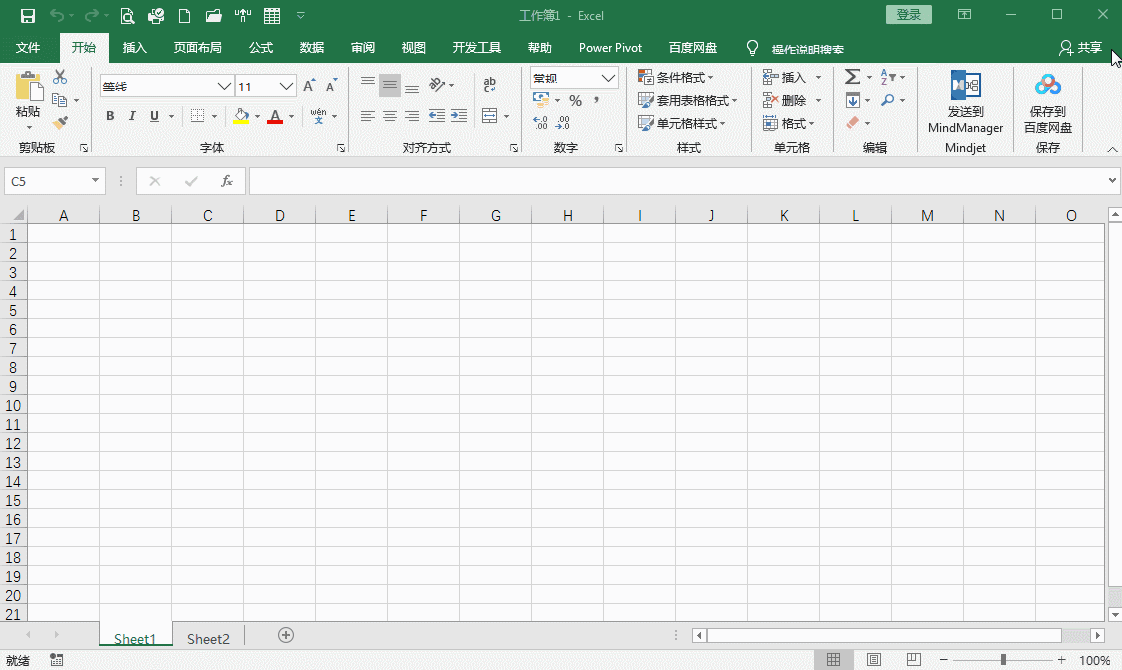The height and width of the screenshot is (670, 1122).
Task: Decrease font size with the smaller A
Action: tap(331, 86)
